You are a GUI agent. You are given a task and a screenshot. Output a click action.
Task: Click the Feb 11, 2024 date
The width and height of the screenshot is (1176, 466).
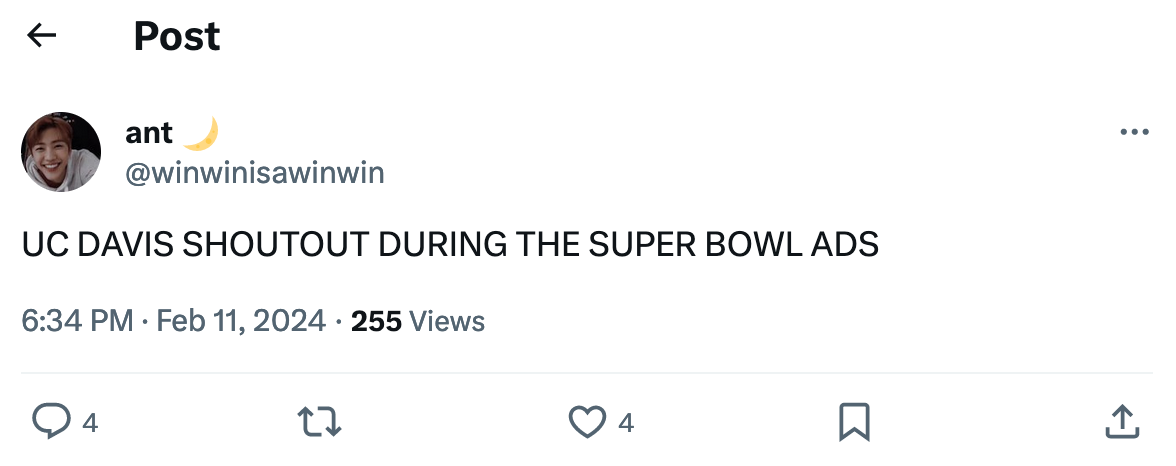(x=242, y=321)
